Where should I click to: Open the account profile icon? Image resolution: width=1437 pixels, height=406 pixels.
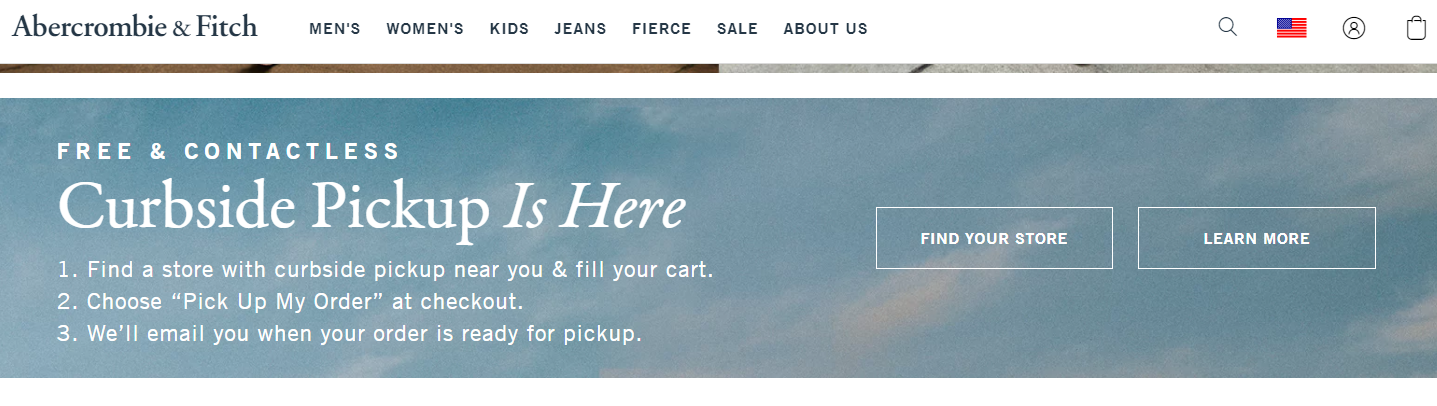[x=1353, y=28]
